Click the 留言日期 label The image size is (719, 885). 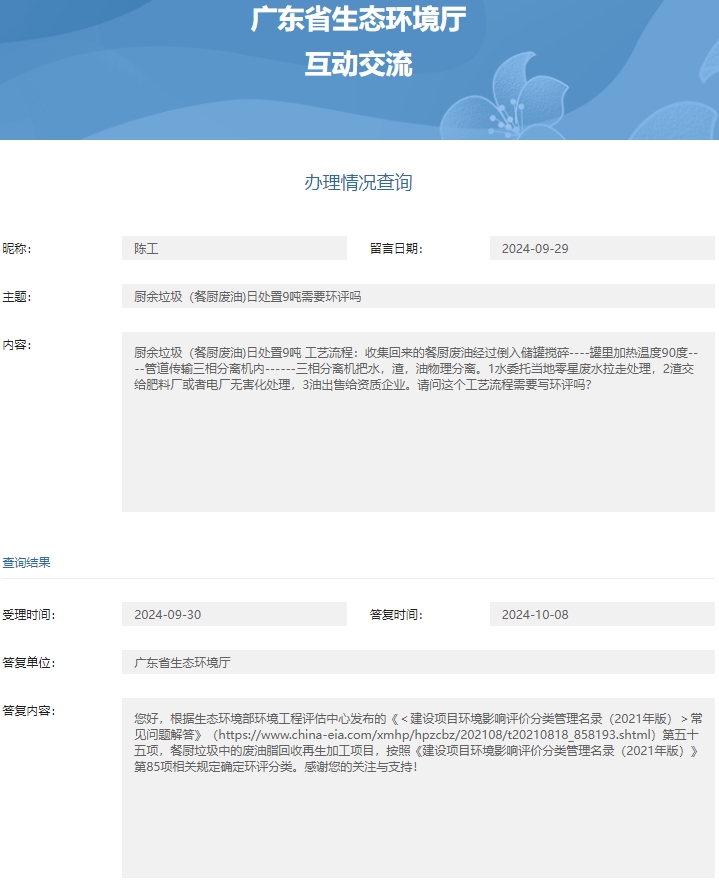tap(396, 248)
